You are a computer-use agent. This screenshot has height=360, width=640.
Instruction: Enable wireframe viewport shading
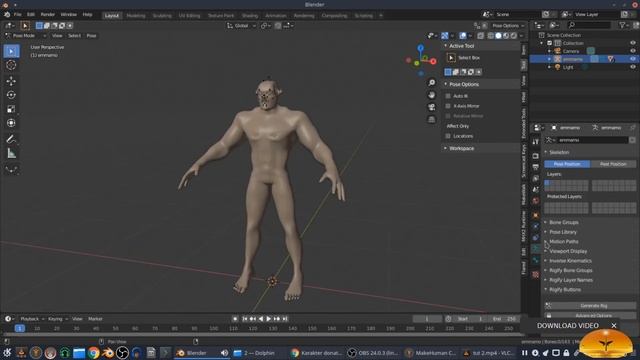pyautogui.click(x=491, y=36)
